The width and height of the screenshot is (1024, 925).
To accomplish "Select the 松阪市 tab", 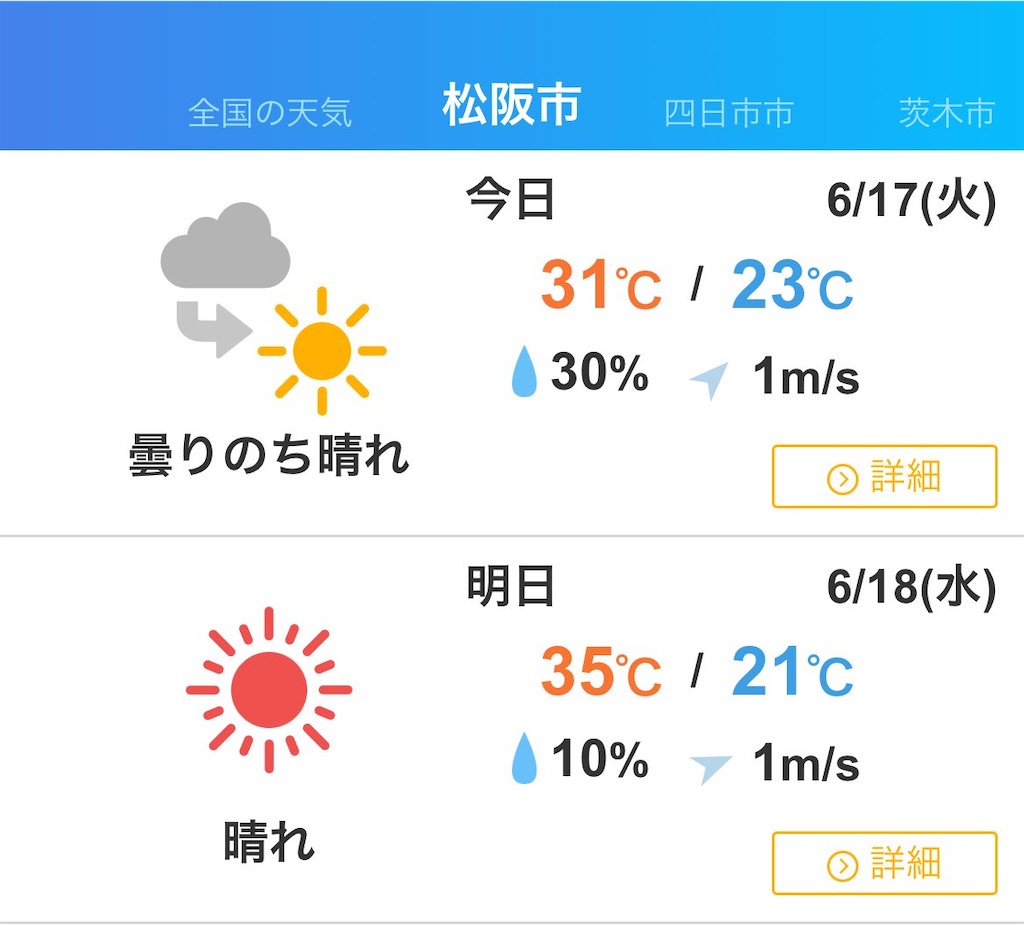I will (512, 103).
